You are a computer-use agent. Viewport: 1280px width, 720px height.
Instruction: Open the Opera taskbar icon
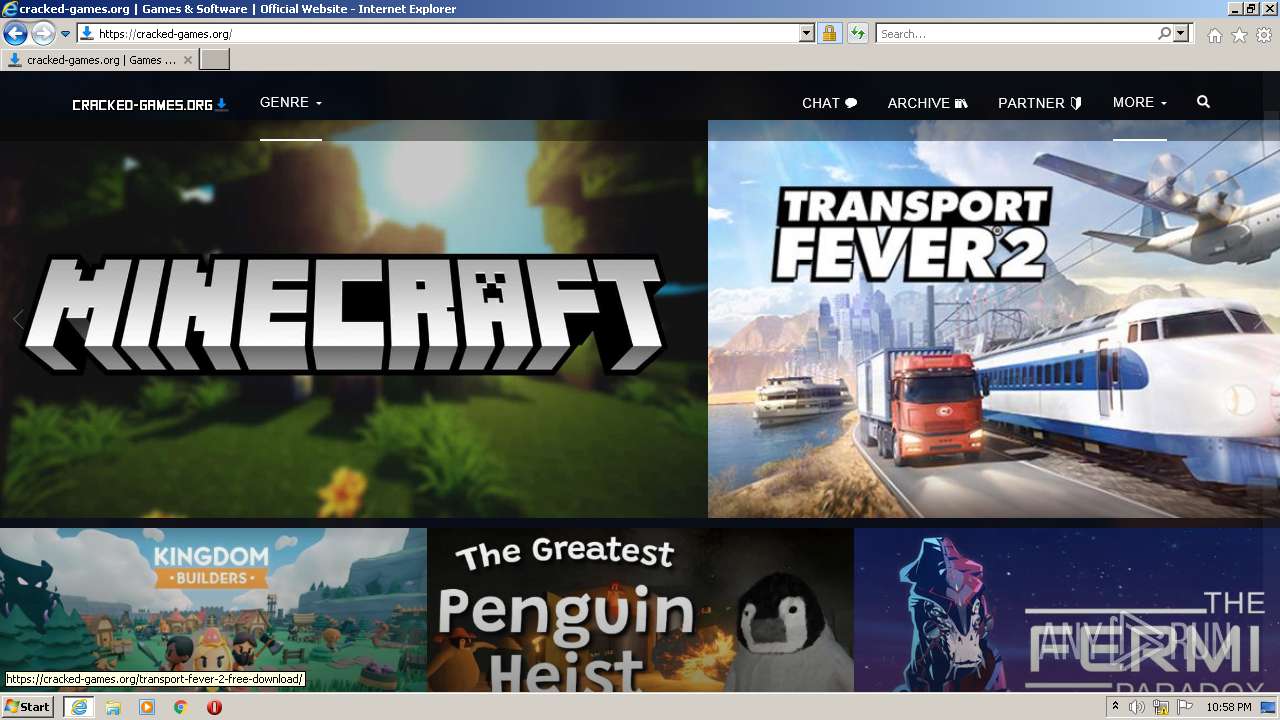[214, 707]
